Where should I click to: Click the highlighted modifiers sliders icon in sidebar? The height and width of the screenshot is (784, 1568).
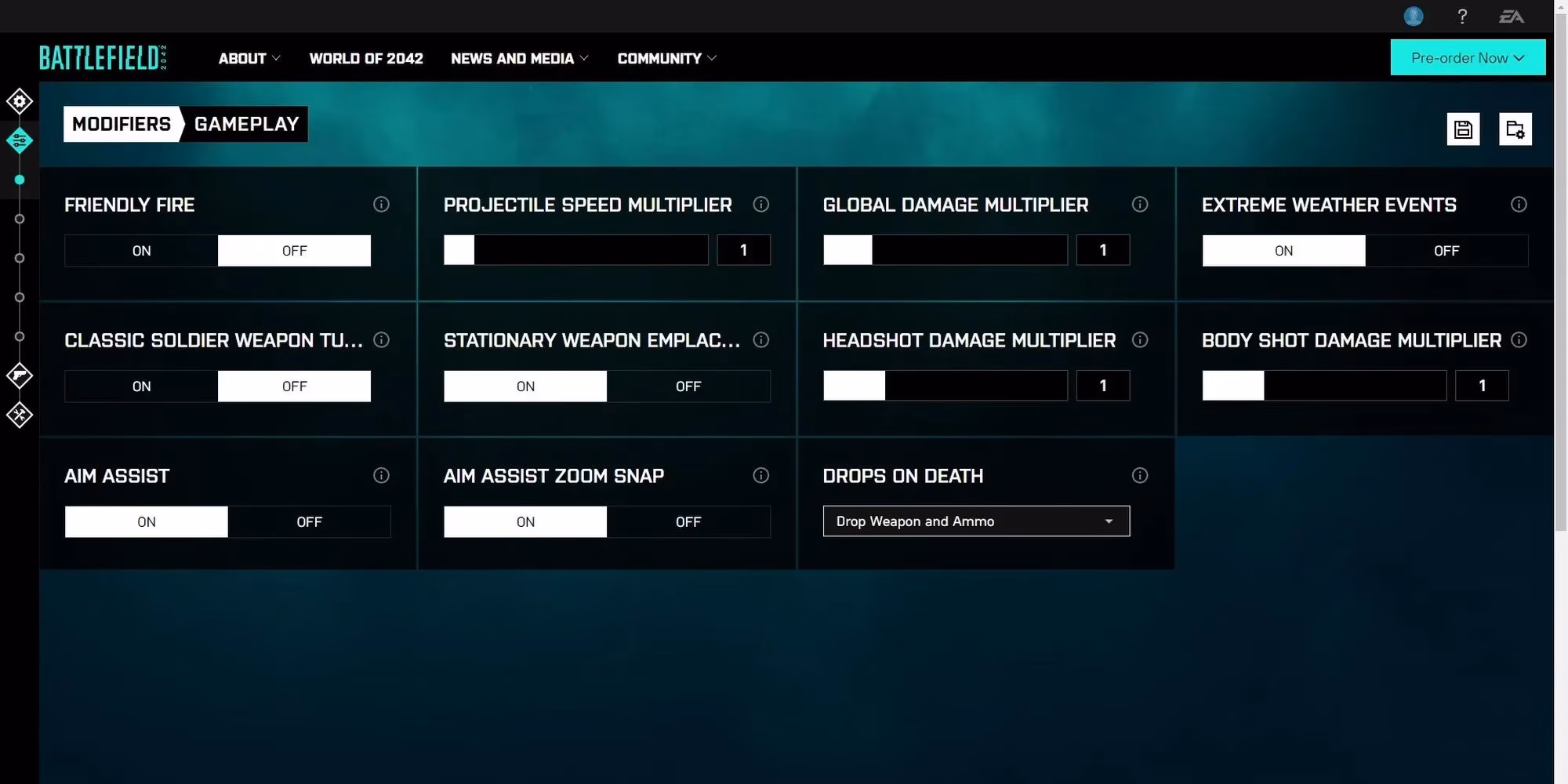20,140
